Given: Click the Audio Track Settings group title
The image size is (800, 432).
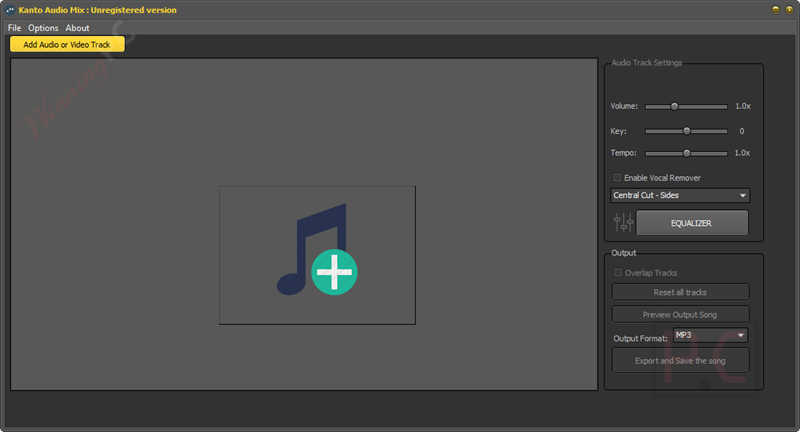Looking at the screenshot, I should (646, 63).
